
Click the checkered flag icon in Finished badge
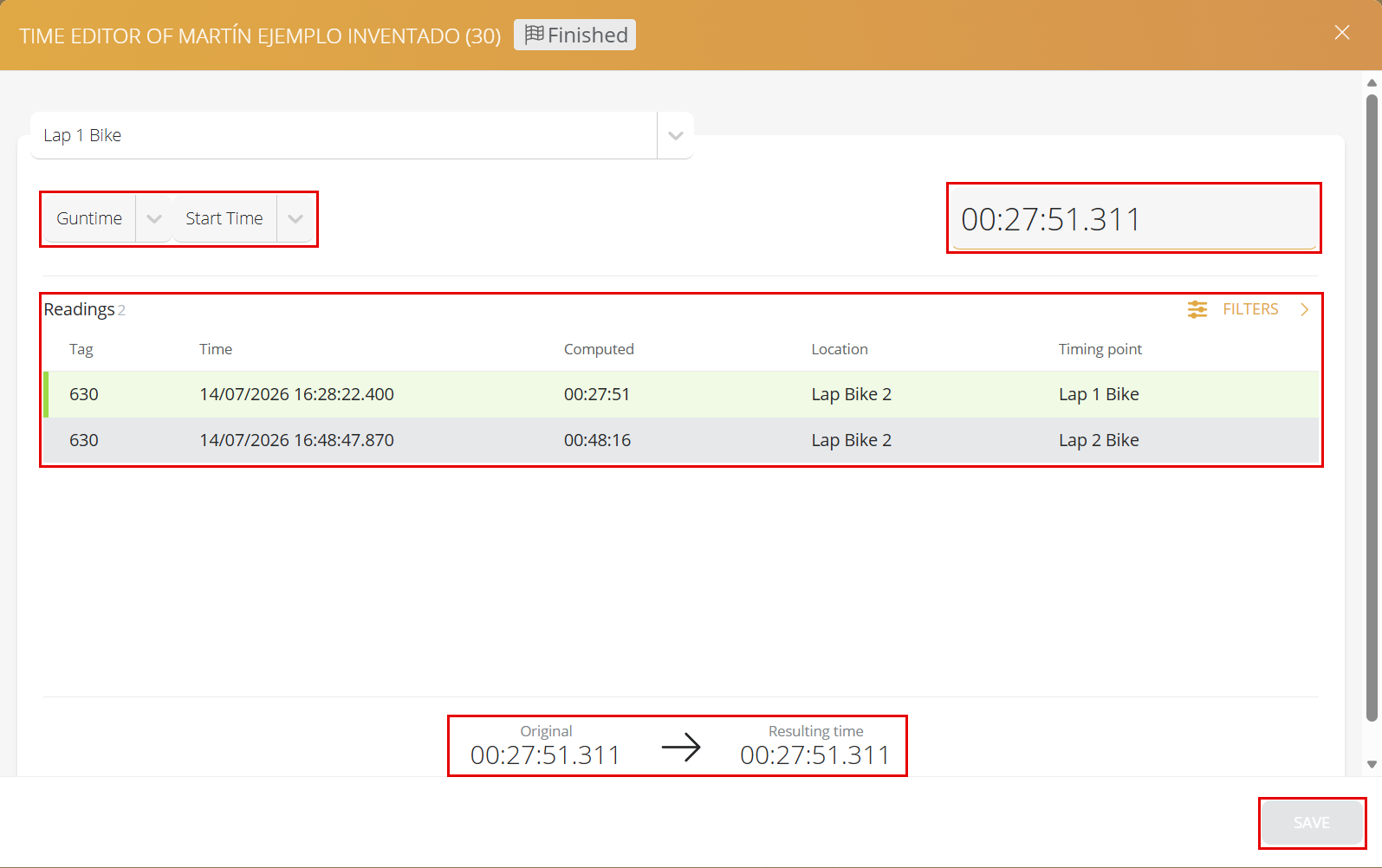point(535,35)
